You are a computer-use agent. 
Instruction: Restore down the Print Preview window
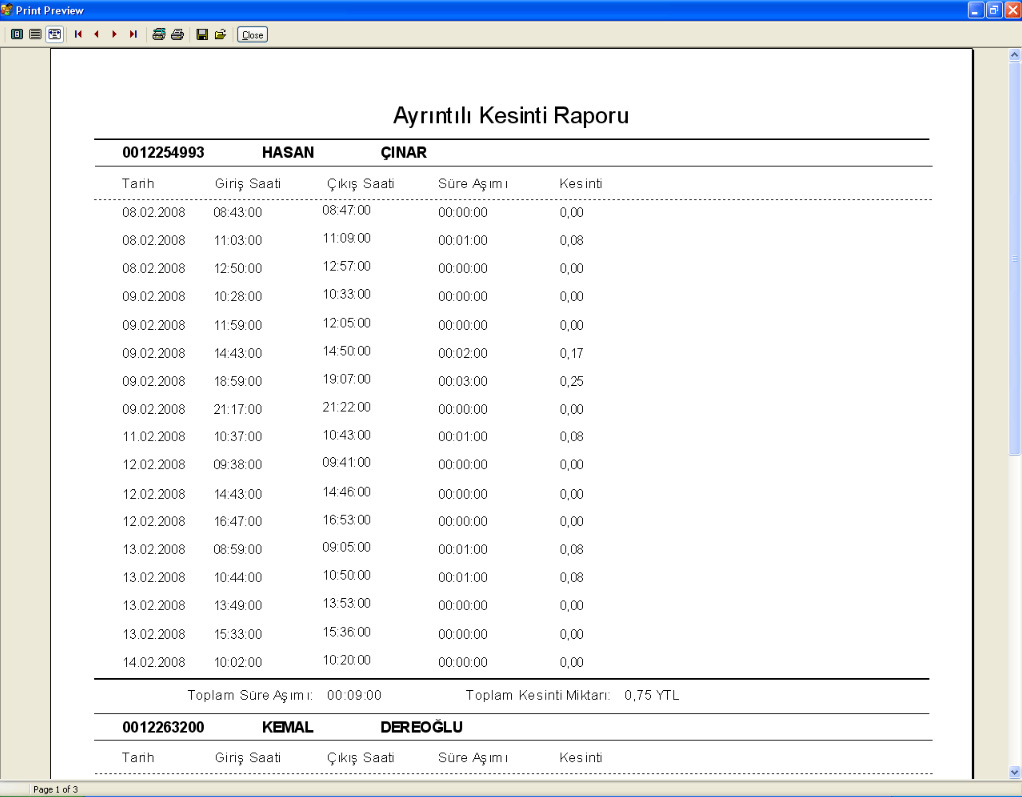tap(994, 9)
